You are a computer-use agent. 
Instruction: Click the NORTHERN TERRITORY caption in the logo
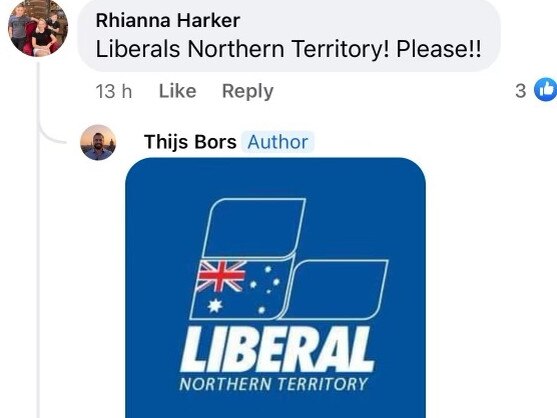tap(273, 384)
